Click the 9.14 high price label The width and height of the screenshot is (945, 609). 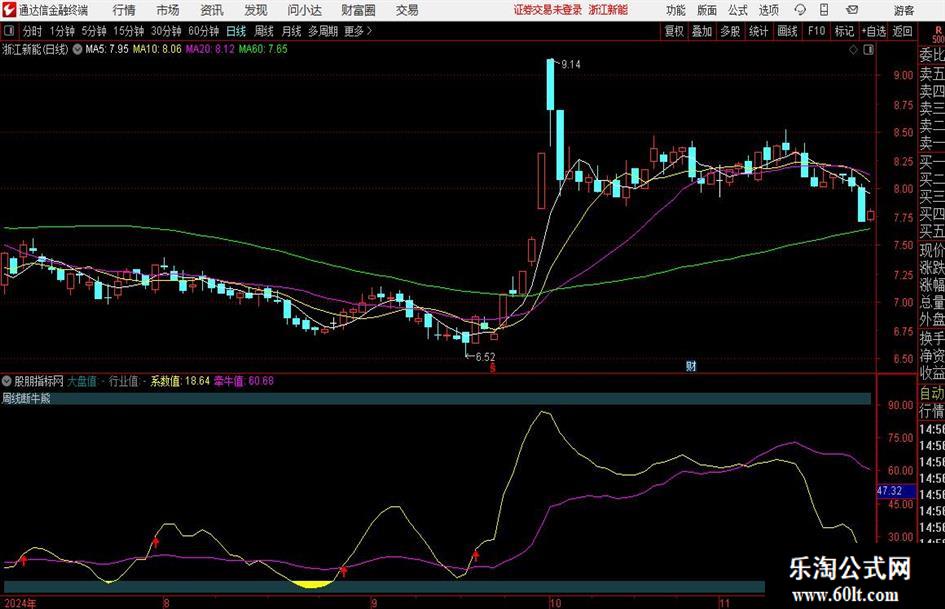[x=571, y=65]
